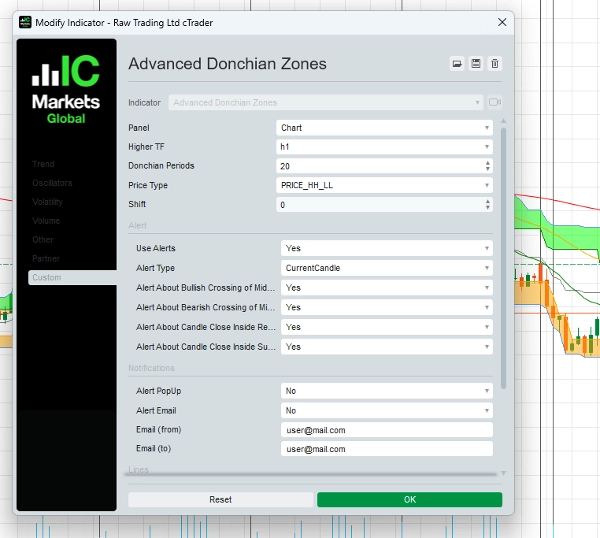Toggle Alert Email setting
Image resolution: width=600 pixels, height=538 pixels.
(387, 410)
